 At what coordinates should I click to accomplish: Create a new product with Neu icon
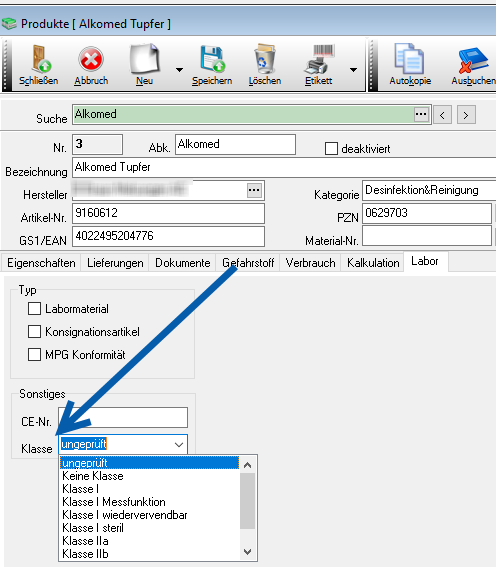coord(145,59)
